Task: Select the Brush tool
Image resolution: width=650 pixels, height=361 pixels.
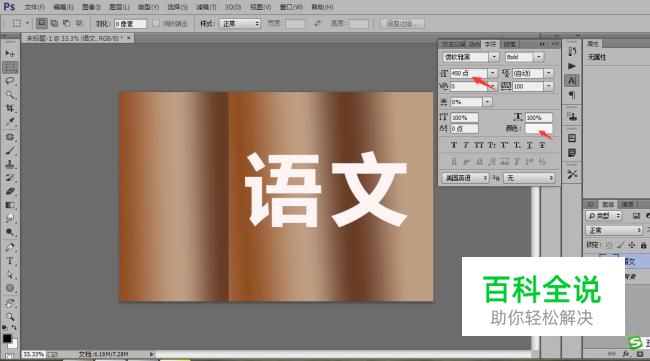Action: tap(10, 150)
